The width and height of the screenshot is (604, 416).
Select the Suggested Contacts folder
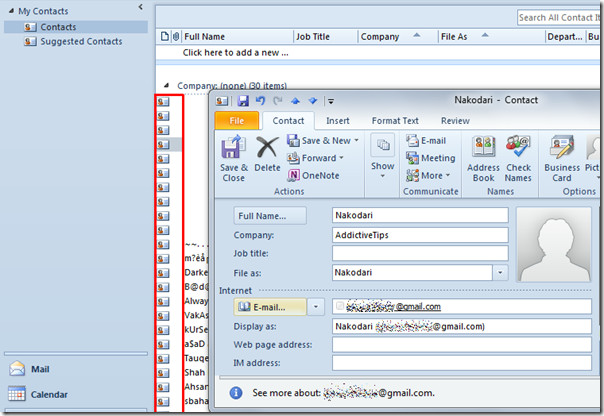(73, 41)
